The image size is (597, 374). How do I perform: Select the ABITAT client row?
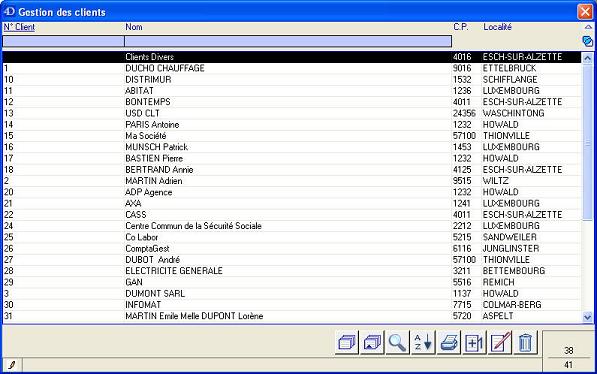pos(292,91)
